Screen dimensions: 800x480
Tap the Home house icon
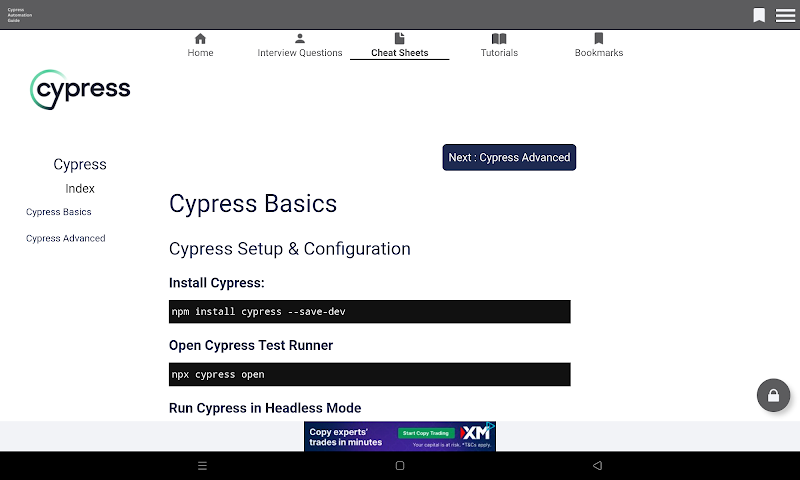pyautogui.click(x=200, y=38)
